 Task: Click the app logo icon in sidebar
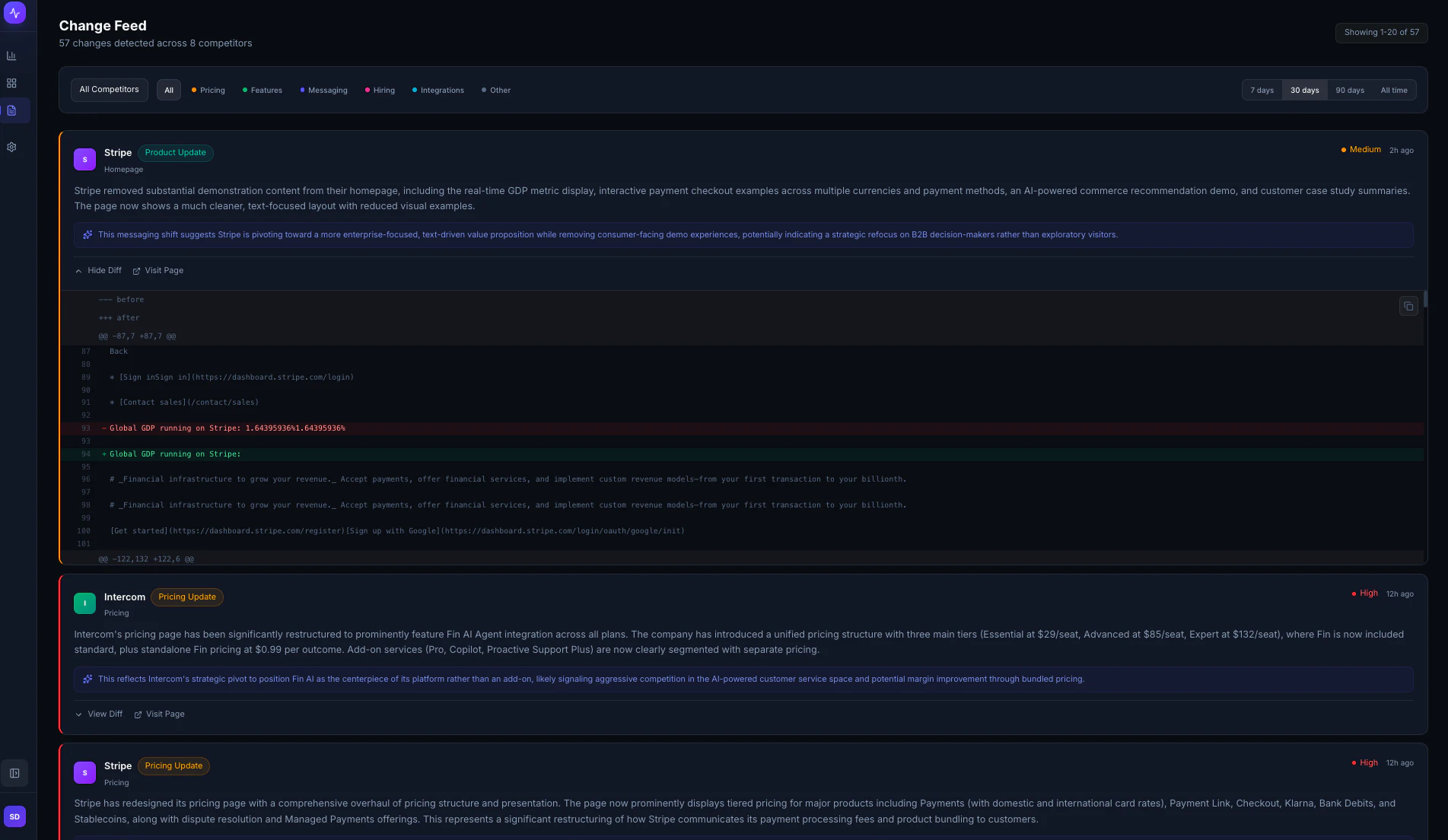point(14,13)
